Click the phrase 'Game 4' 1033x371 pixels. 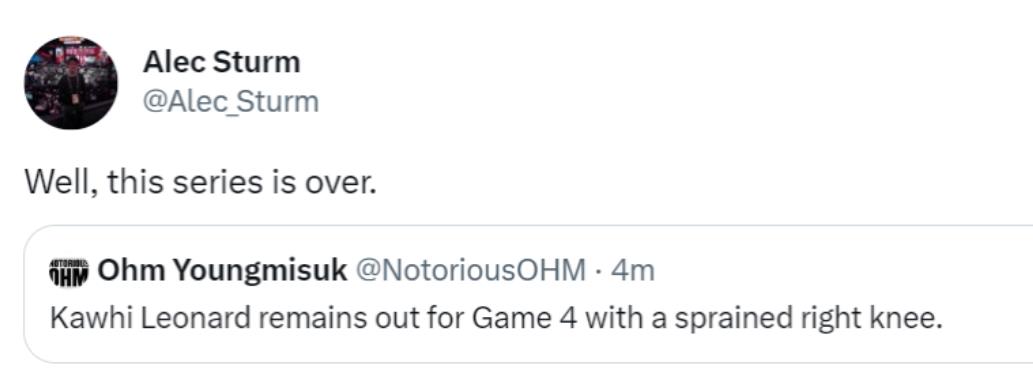pyautogui.click(x=526, y=319)
